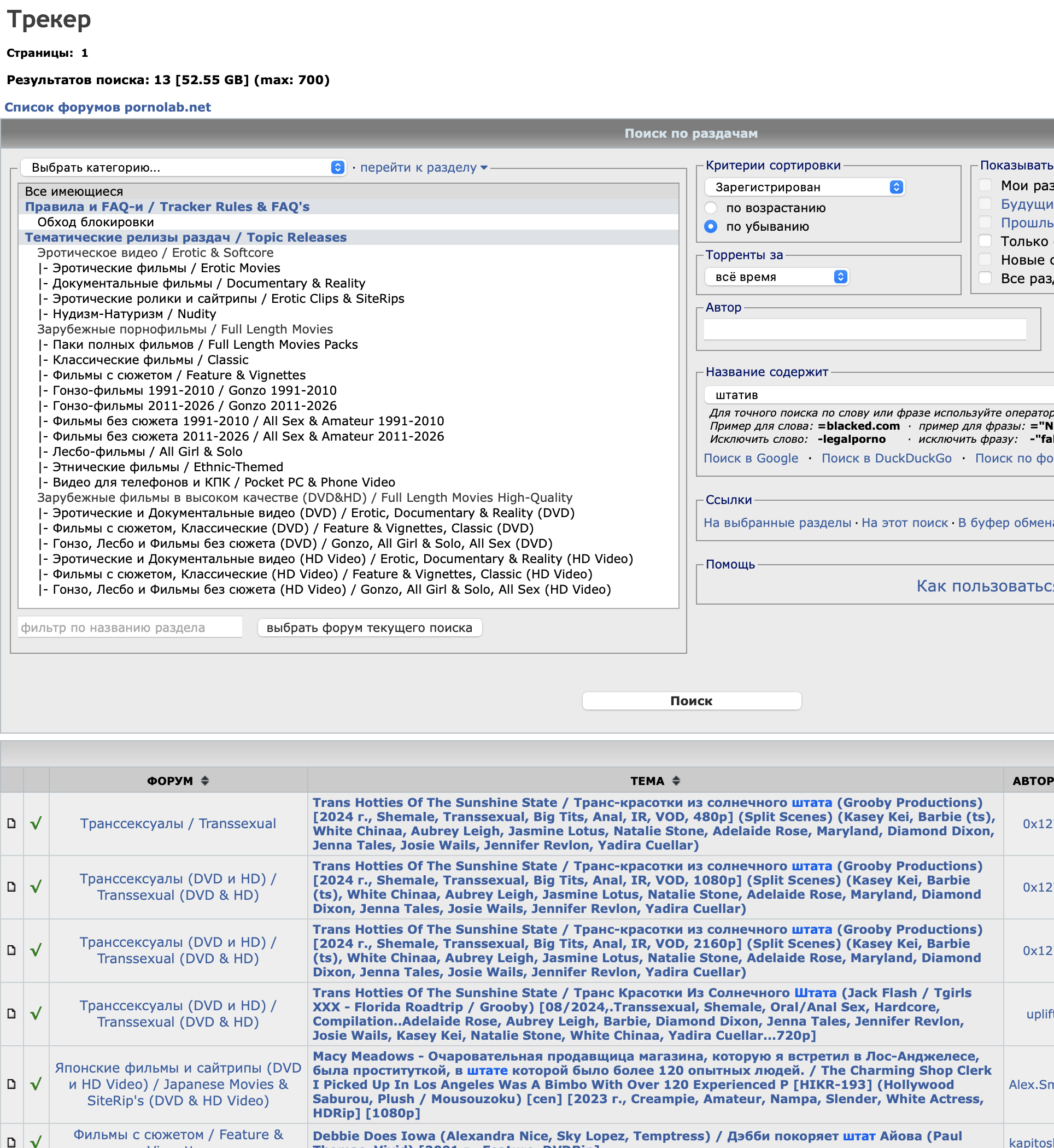Image resolution: width=1054 pixels, height=1148 pixels.
Task: Click the 'На выбранные разделы' link
Action: tap(777, 523)
